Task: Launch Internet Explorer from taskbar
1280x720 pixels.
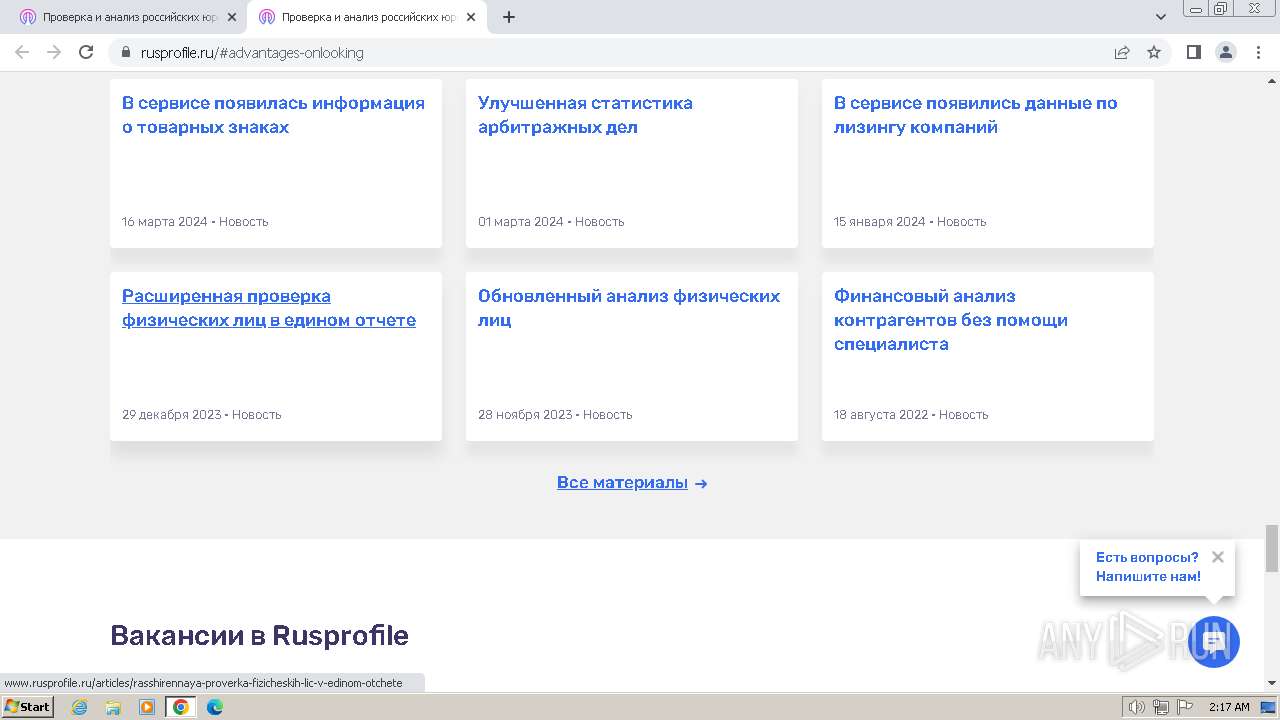Action: tap(80, 707)
